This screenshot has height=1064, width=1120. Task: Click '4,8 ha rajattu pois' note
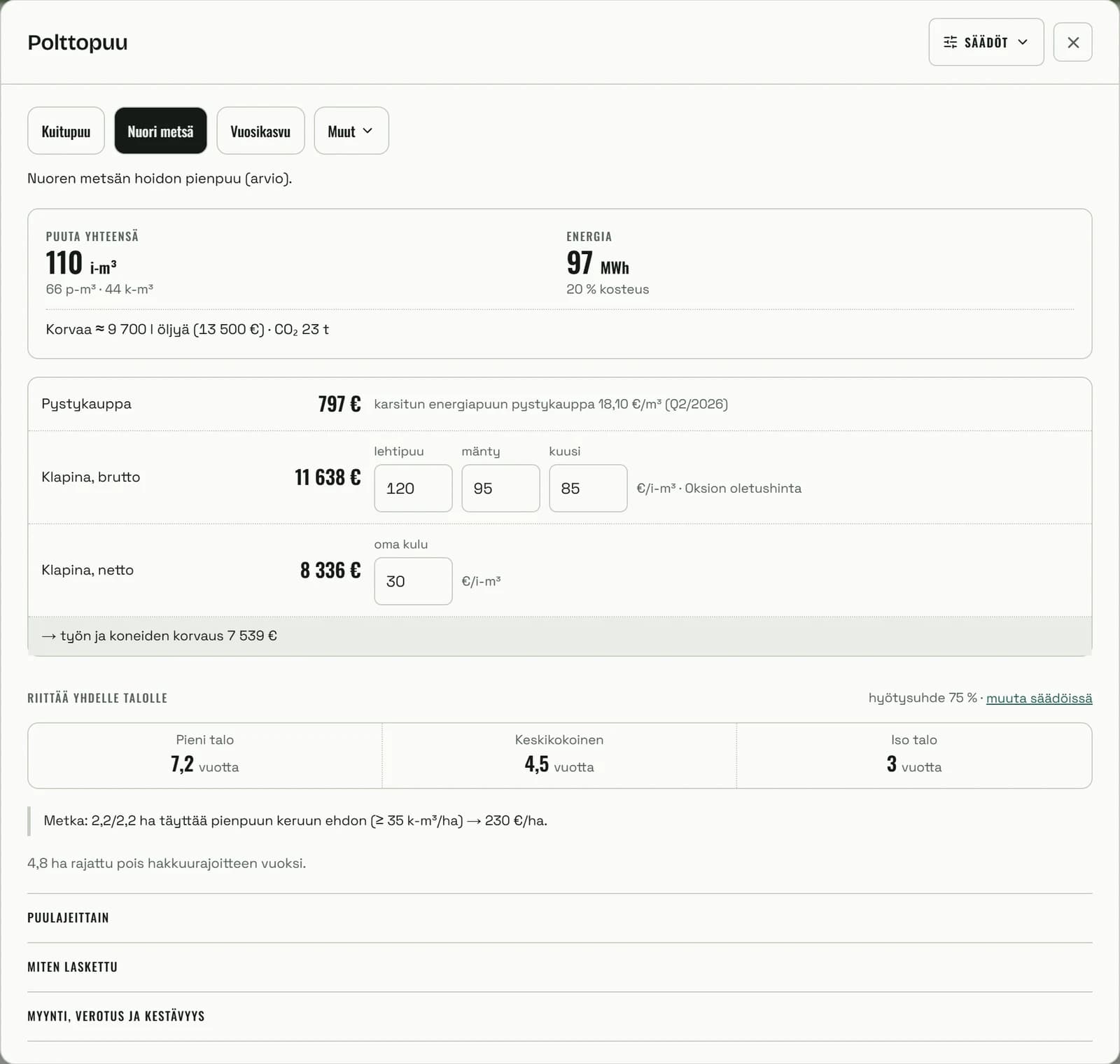167,863
